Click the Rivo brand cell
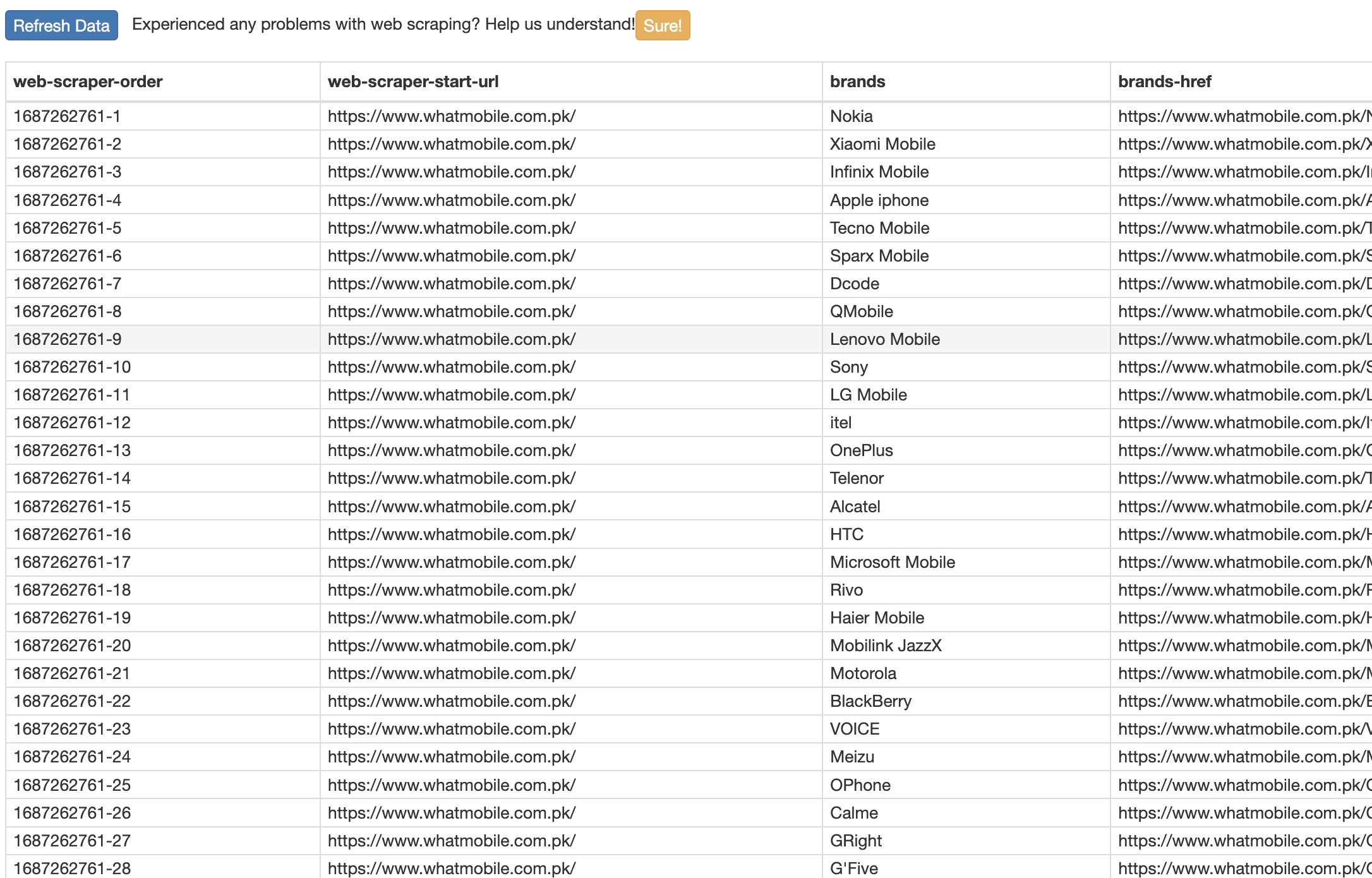The image size is (1372, 878). click(x=966, y=590)
